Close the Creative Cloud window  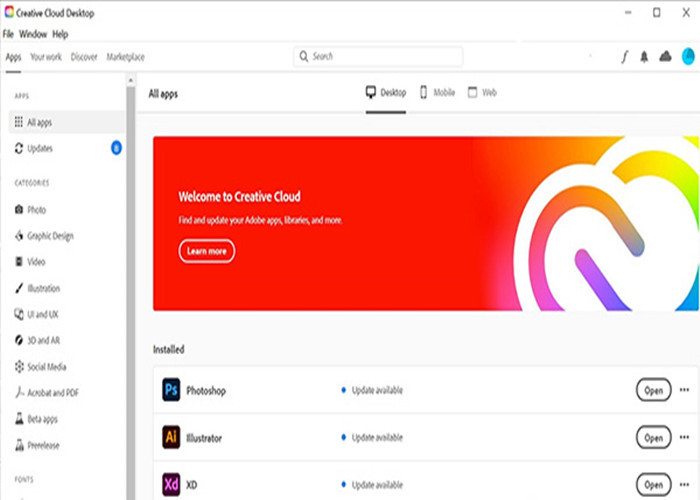tap(686, 12)
